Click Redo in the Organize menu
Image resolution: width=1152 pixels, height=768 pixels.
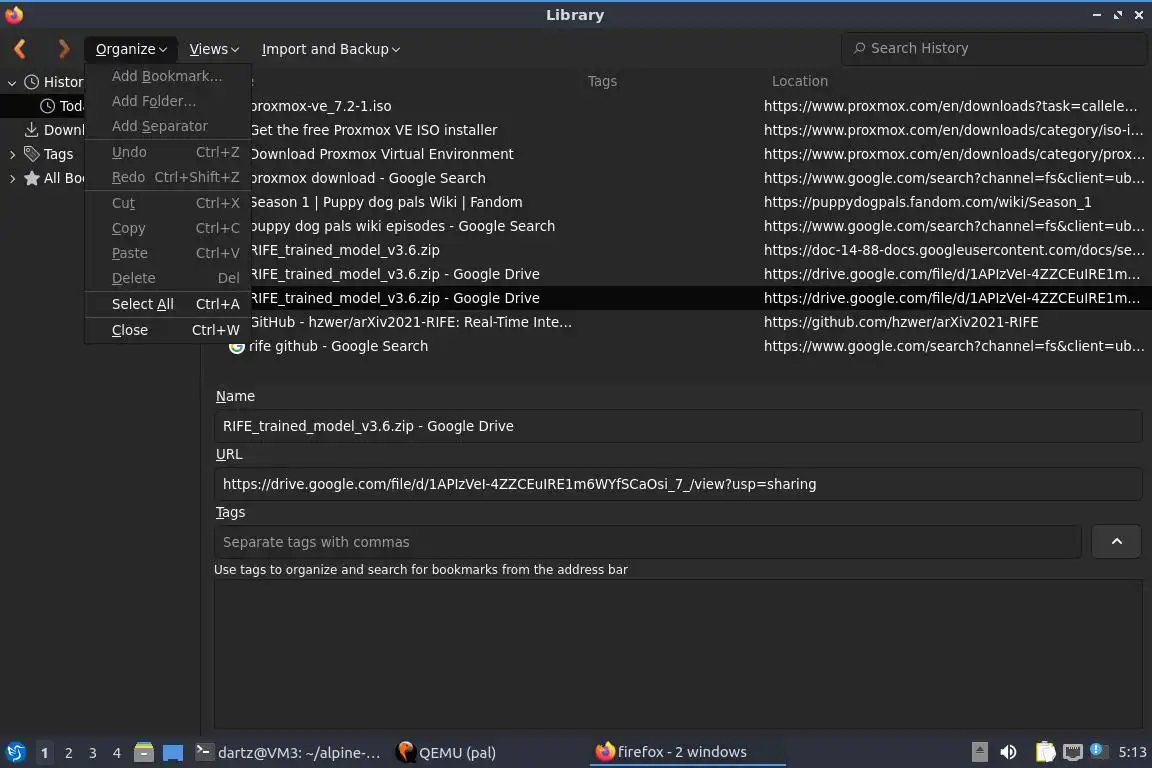[x=168, y=177]
